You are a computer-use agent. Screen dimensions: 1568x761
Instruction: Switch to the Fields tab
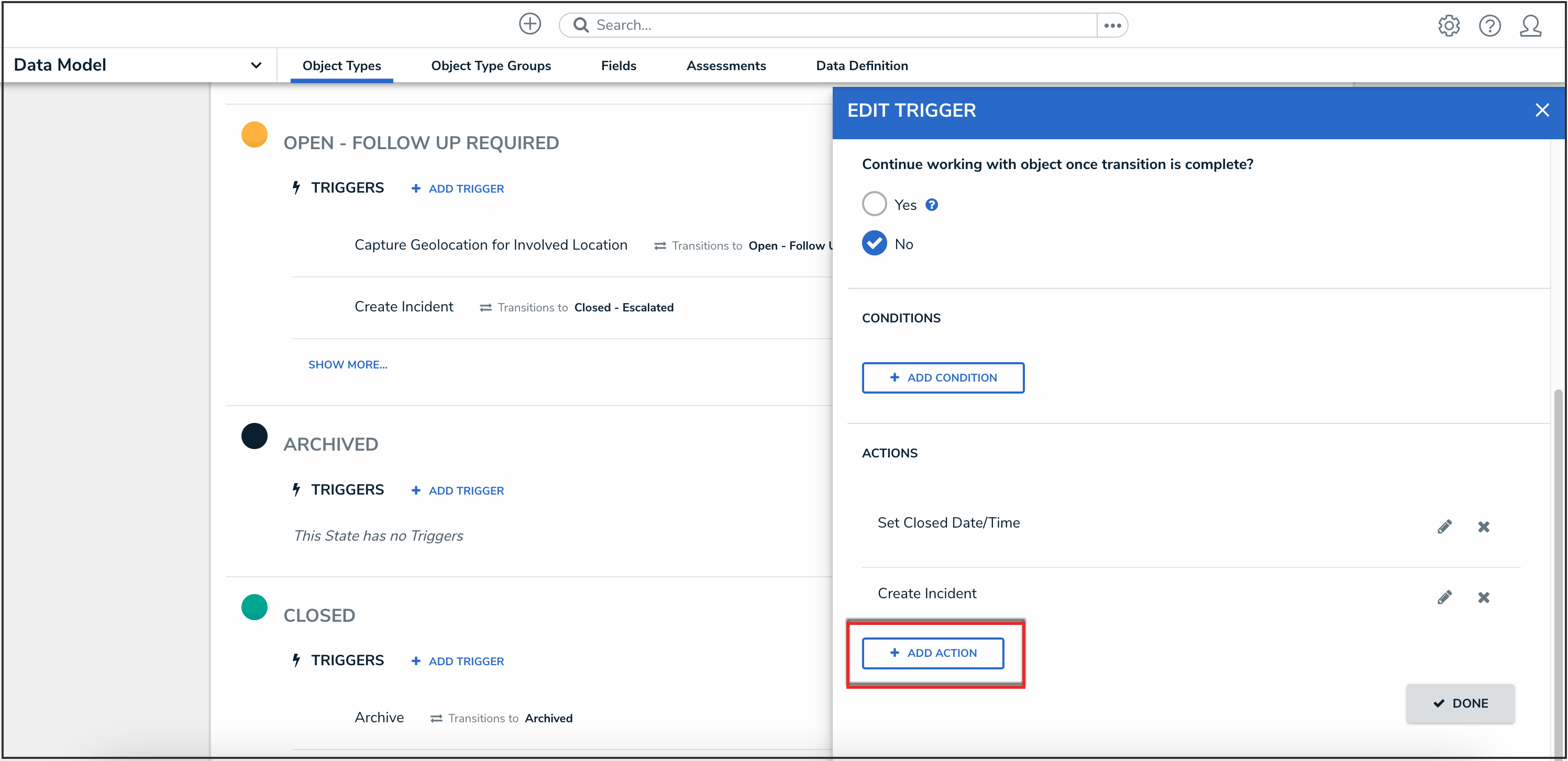click(x=619, y=66)
